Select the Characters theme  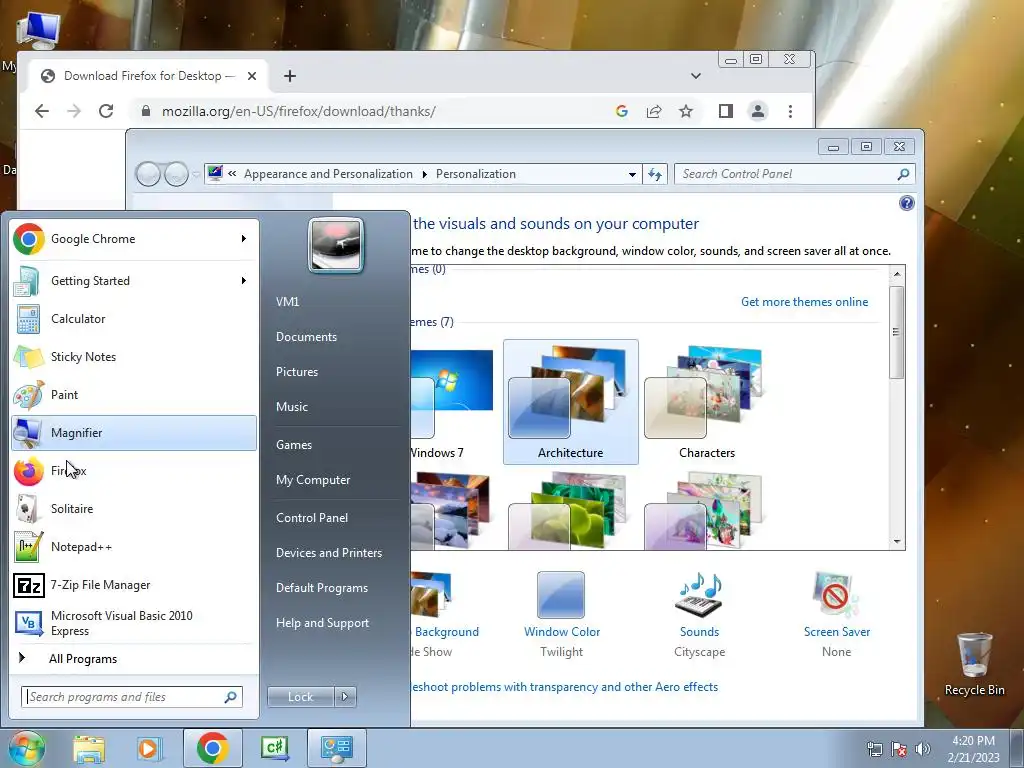pyautogui.click(x=707, y=402)
